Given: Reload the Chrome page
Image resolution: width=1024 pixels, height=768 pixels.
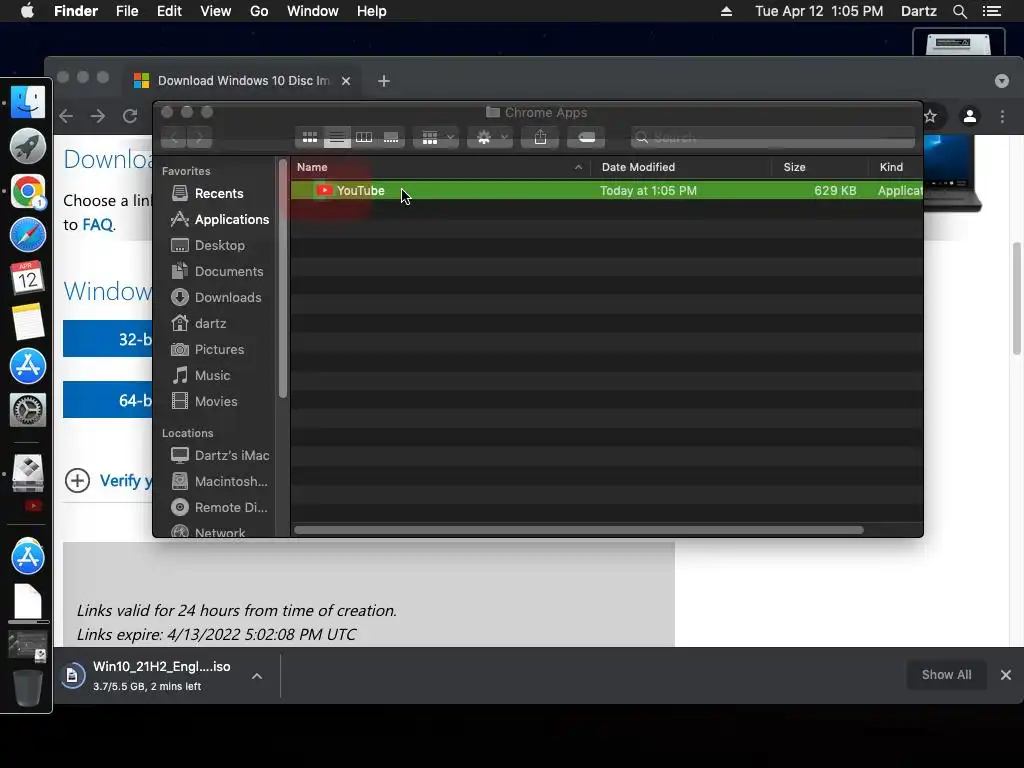Looking at the screenshot, I should pyautogui.click(x=130, y=116).
